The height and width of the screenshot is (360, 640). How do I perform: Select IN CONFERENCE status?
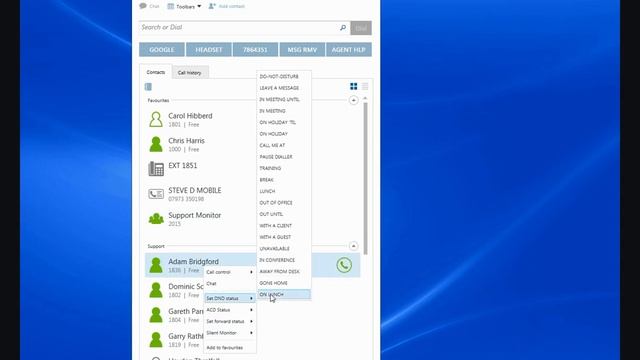(284, 260)
